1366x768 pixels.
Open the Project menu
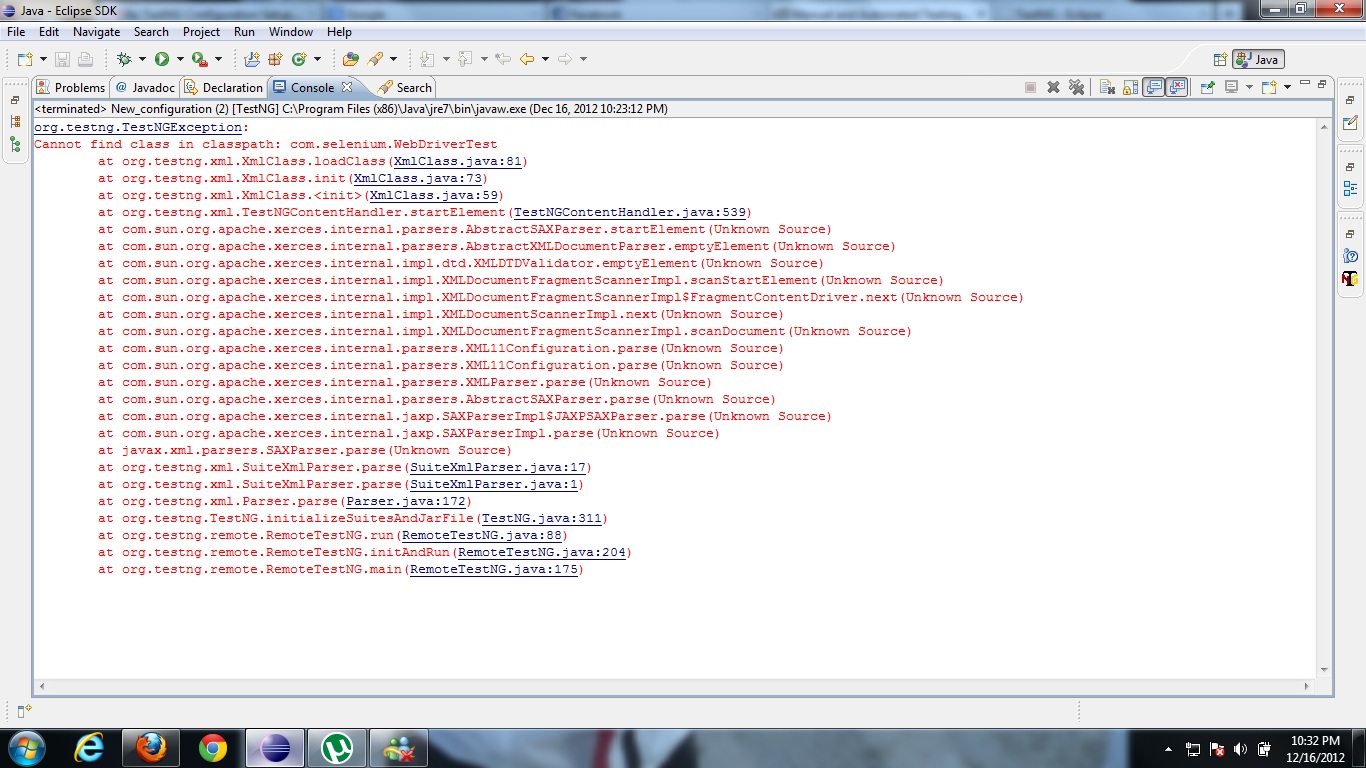coord(201,32)
